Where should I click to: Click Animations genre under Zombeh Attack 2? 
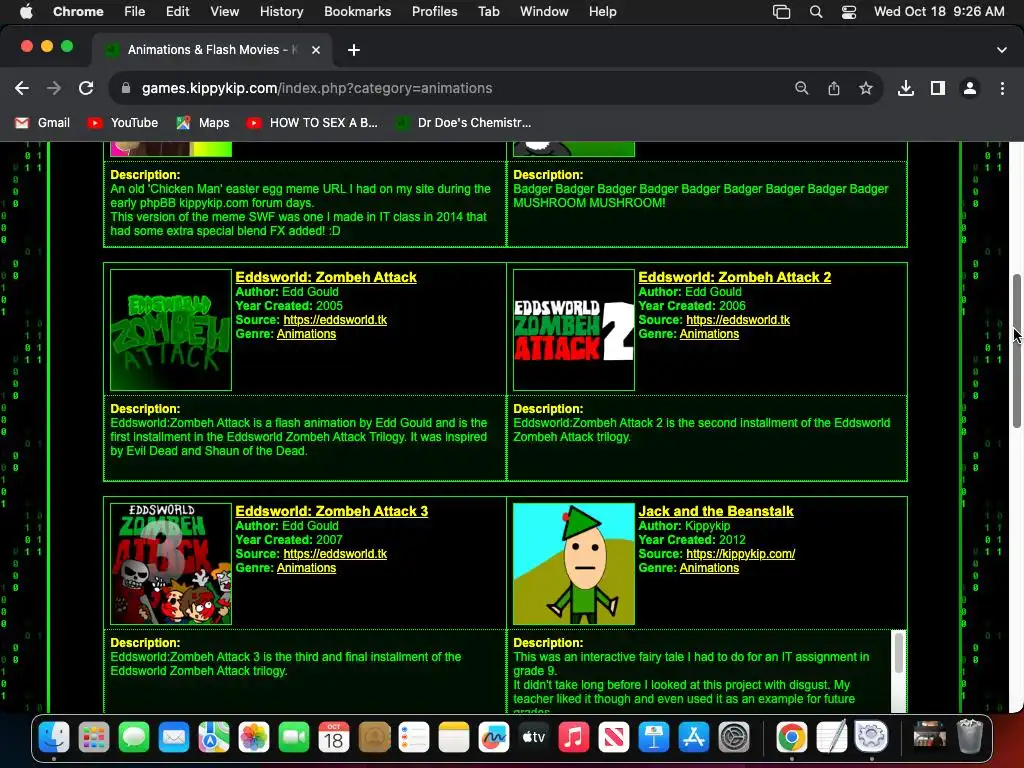(x=709, y=334)
